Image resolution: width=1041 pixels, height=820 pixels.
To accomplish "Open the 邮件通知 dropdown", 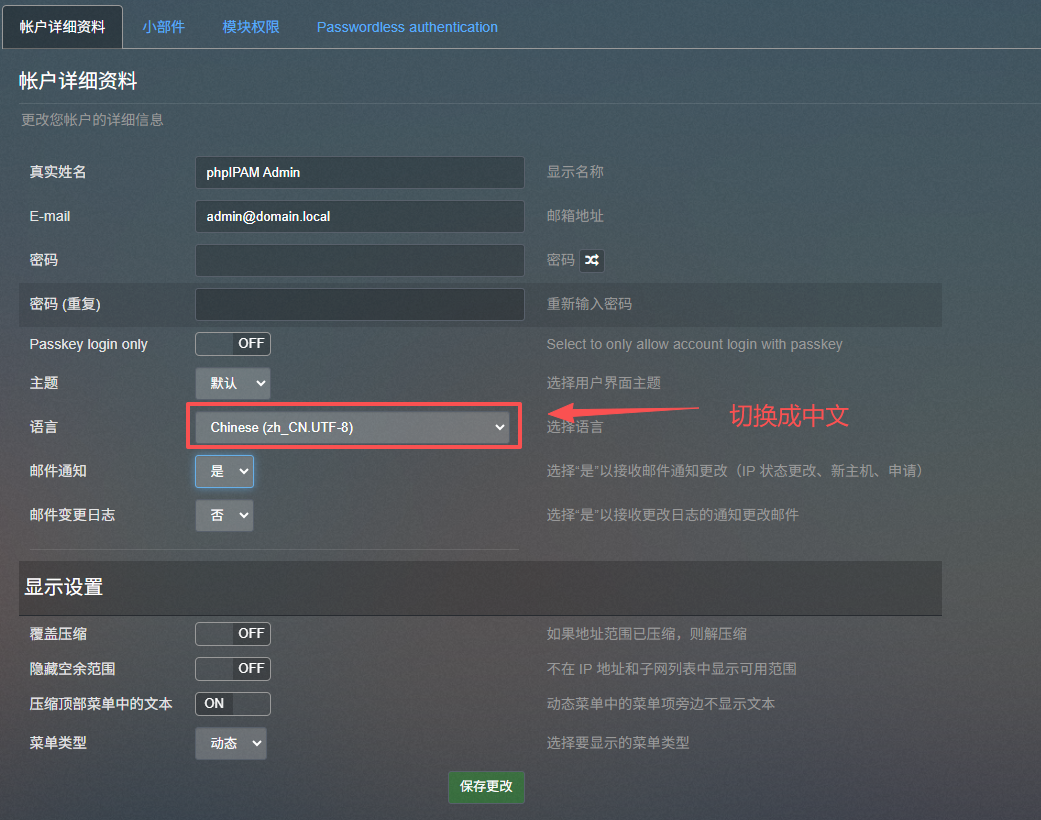I will 224,470.
